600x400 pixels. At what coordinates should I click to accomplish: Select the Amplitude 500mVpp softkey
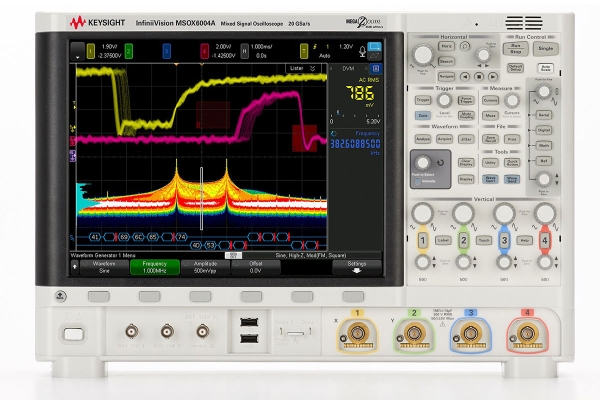(x=205, y=267)
